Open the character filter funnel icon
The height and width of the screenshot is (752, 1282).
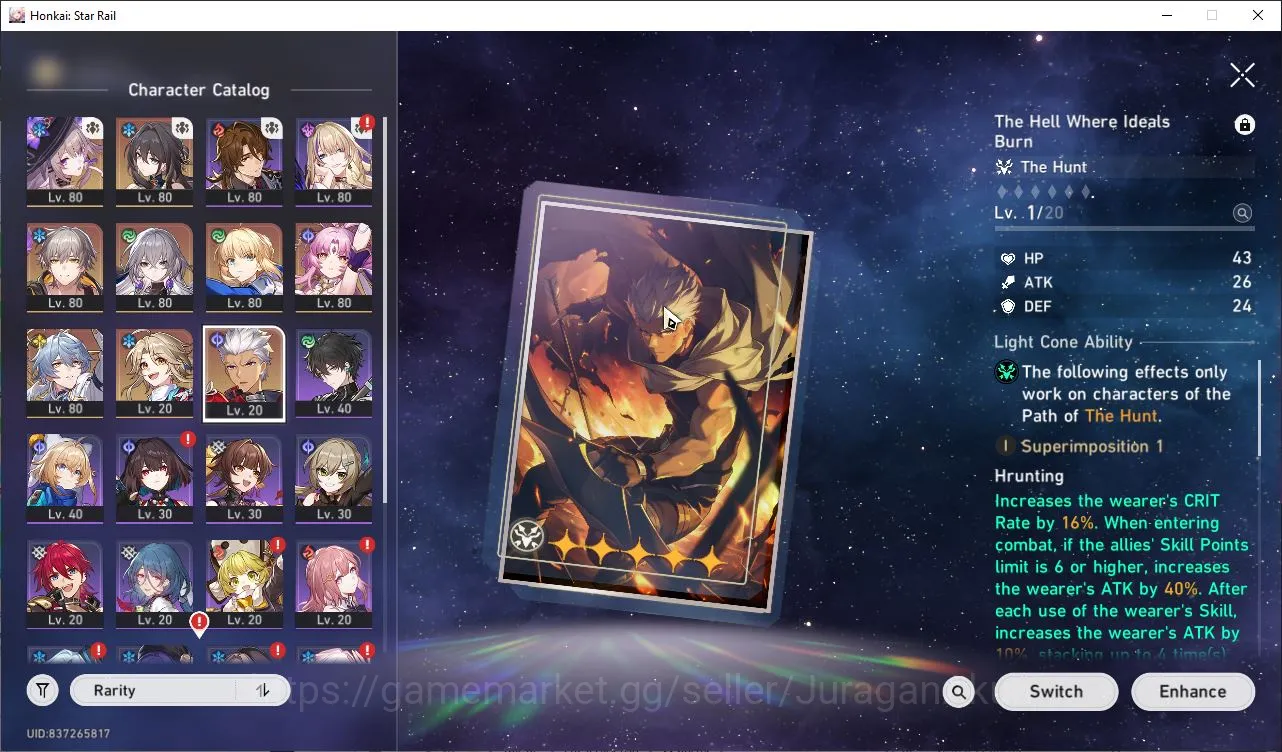42,690
